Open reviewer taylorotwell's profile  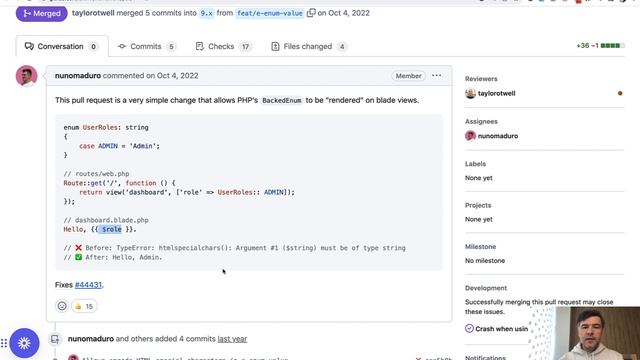[496, 93]
